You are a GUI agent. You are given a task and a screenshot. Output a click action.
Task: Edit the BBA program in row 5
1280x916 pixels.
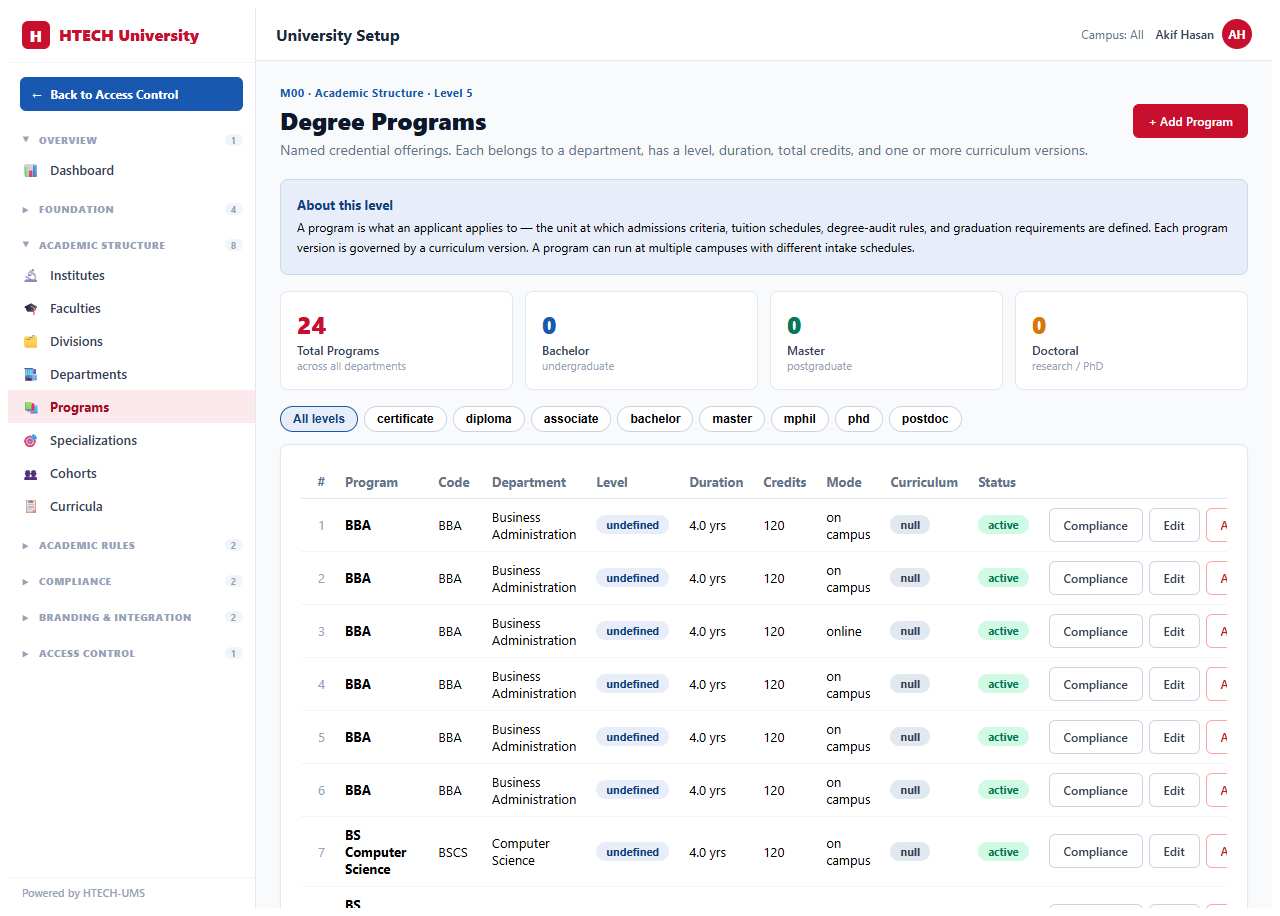click(1174, 737)
